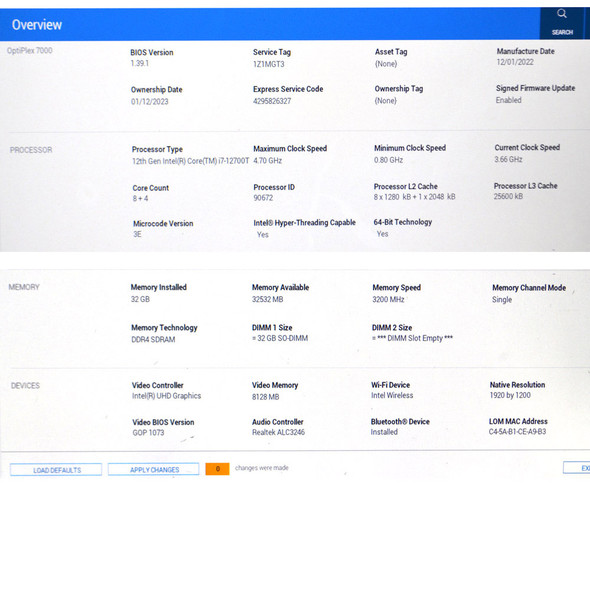
Task: Click the partially visible Exit button
Action: coord(576,468)
